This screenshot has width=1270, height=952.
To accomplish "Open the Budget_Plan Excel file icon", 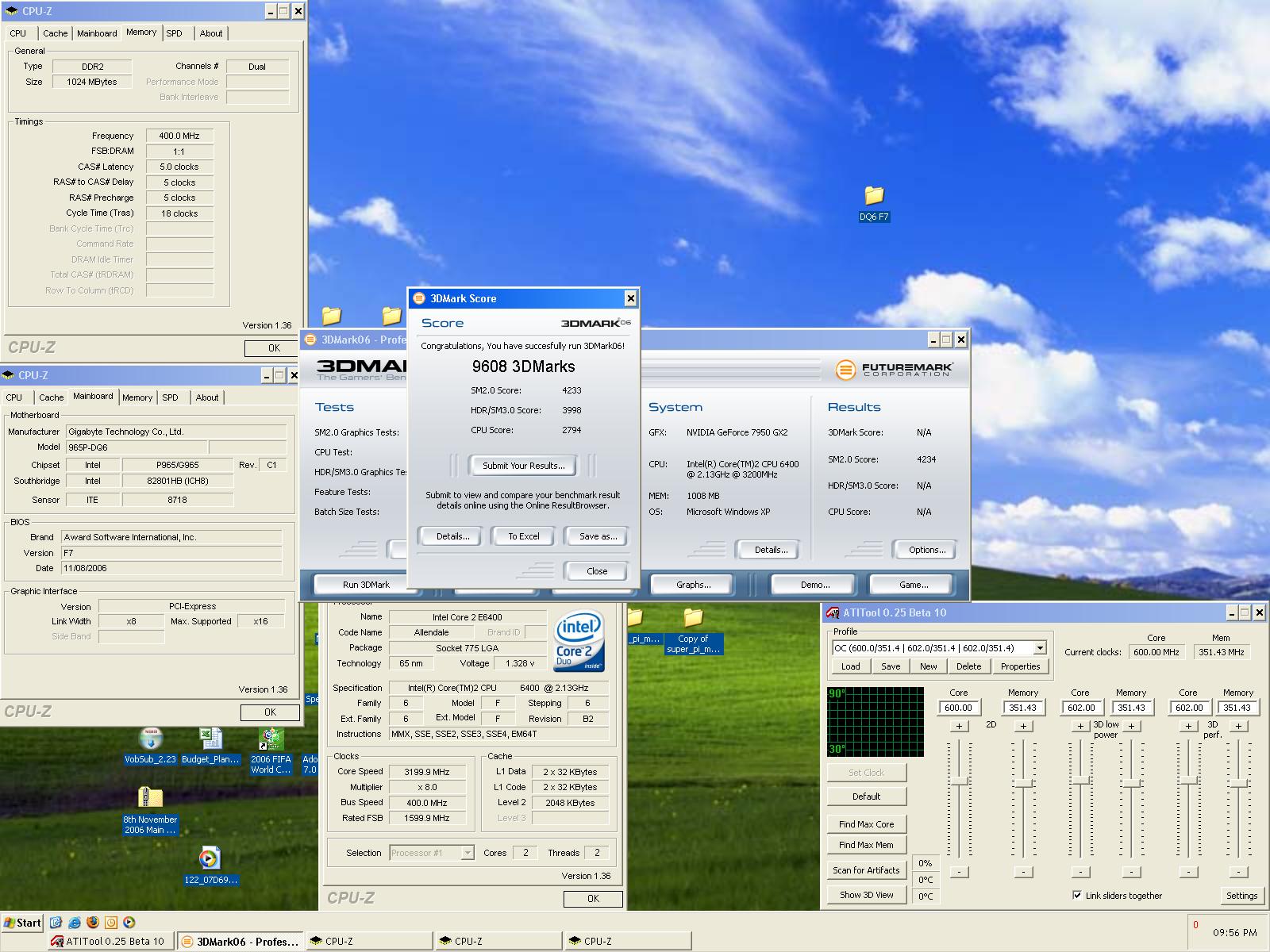I will (x=210, y=739).
